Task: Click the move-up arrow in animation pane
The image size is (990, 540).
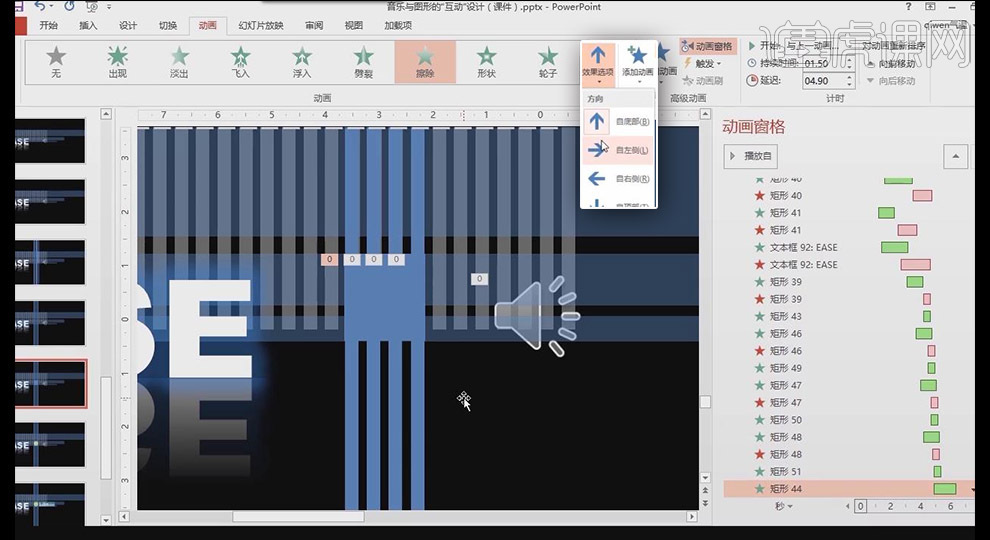Action: coord(955,156)
